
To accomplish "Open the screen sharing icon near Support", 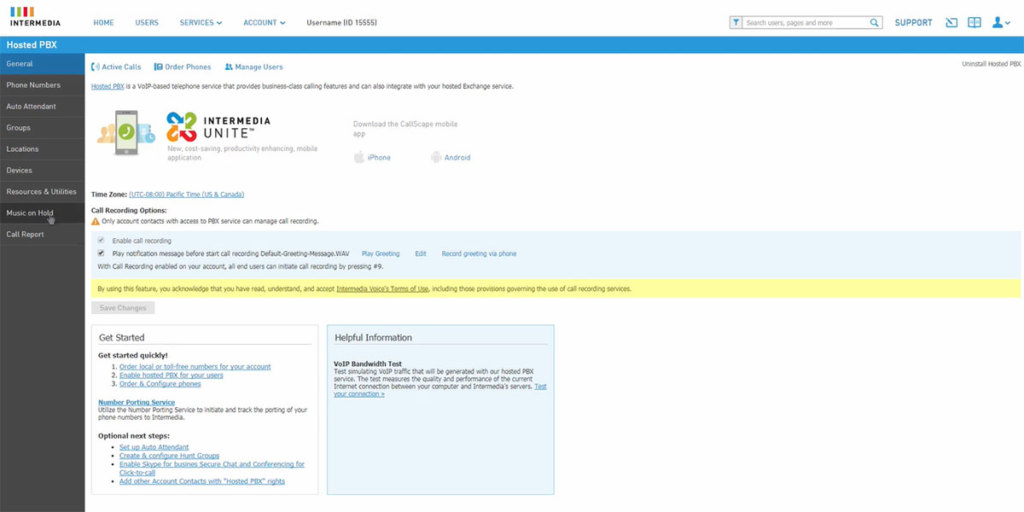I will click(x=951, y=22).
